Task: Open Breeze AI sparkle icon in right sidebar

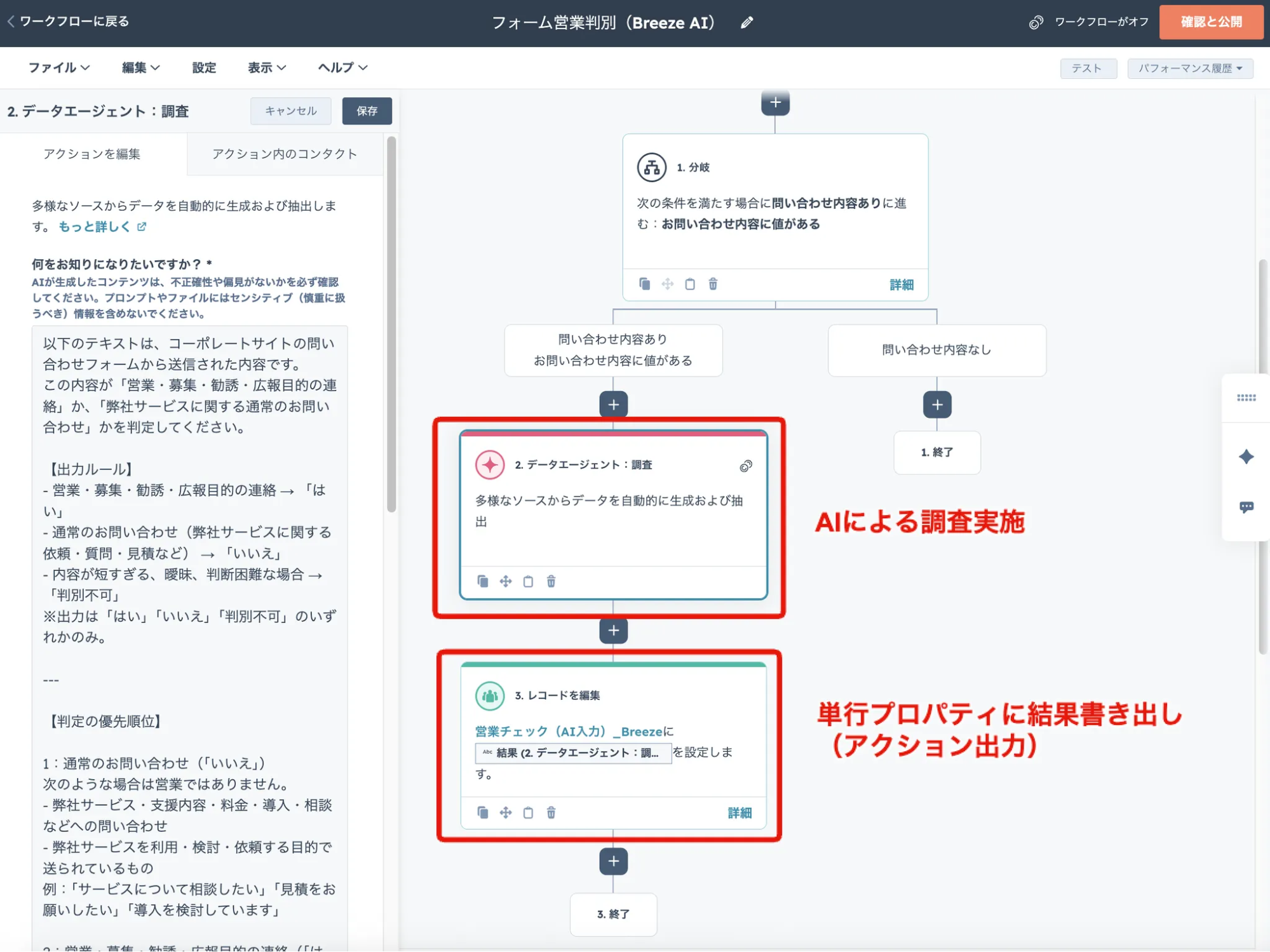Action: 1246,457
